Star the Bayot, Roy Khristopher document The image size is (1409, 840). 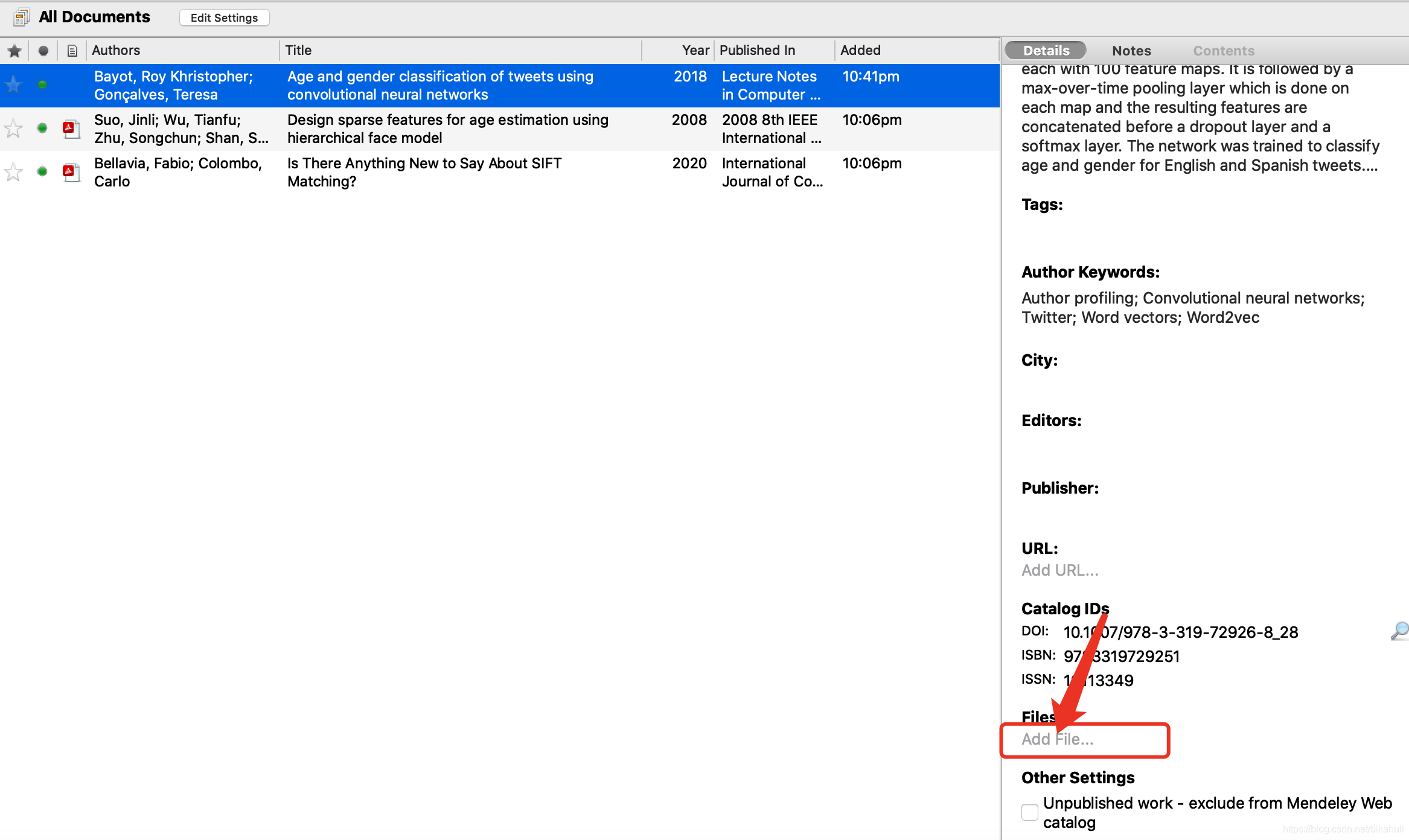(x=13, y=84)
